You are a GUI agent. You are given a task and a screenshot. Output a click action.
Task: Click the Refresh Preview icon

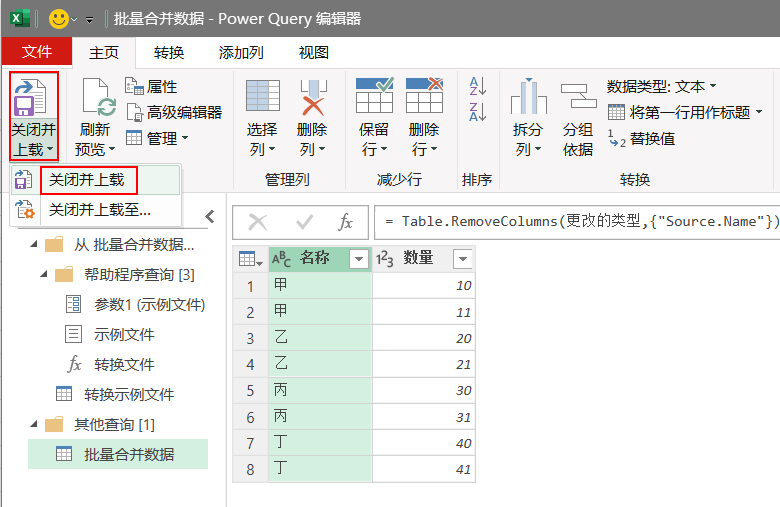pos(99,96)
